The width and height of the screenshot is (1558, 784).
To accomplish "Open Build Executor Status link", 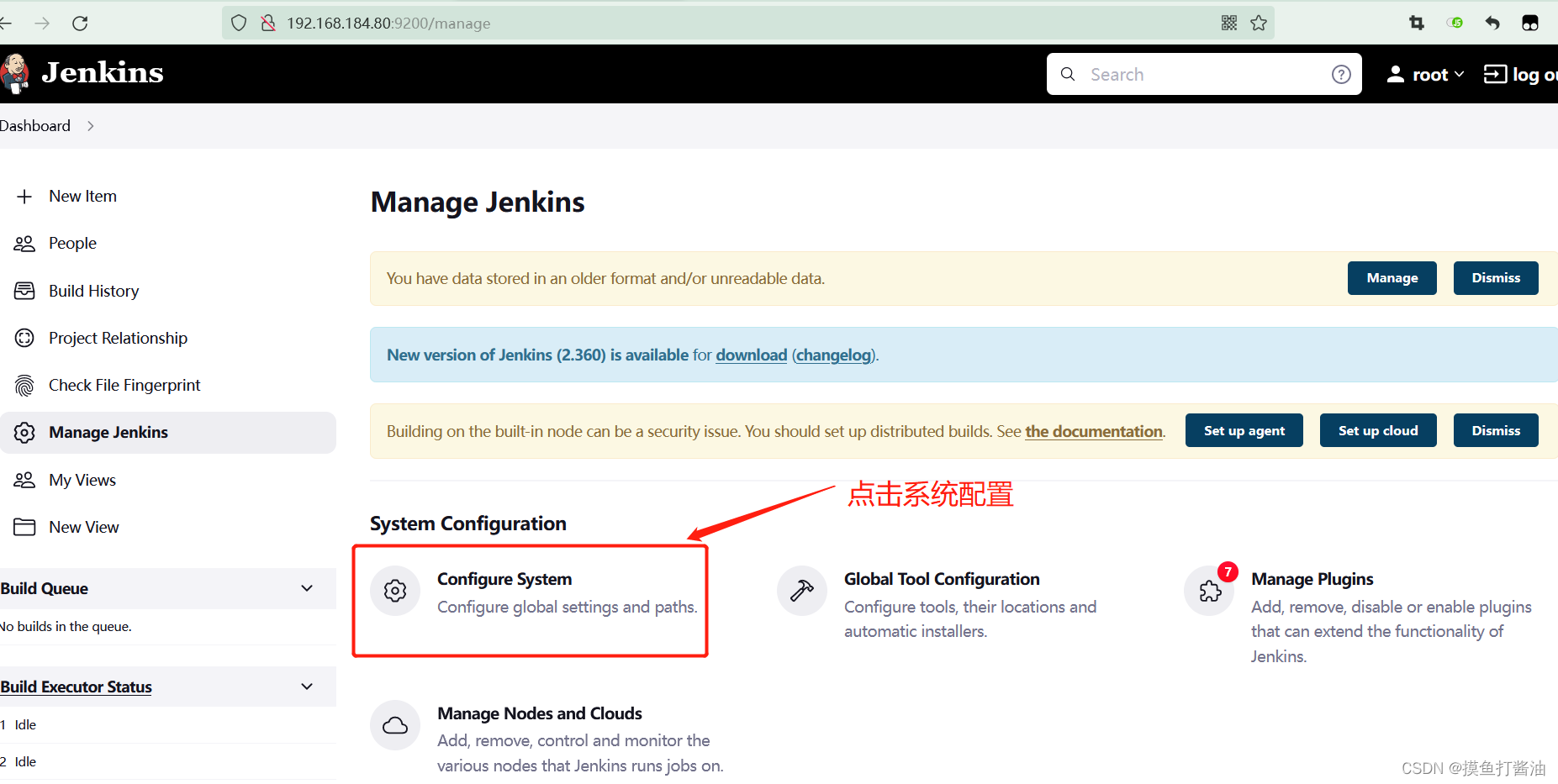I will [76, 687].
